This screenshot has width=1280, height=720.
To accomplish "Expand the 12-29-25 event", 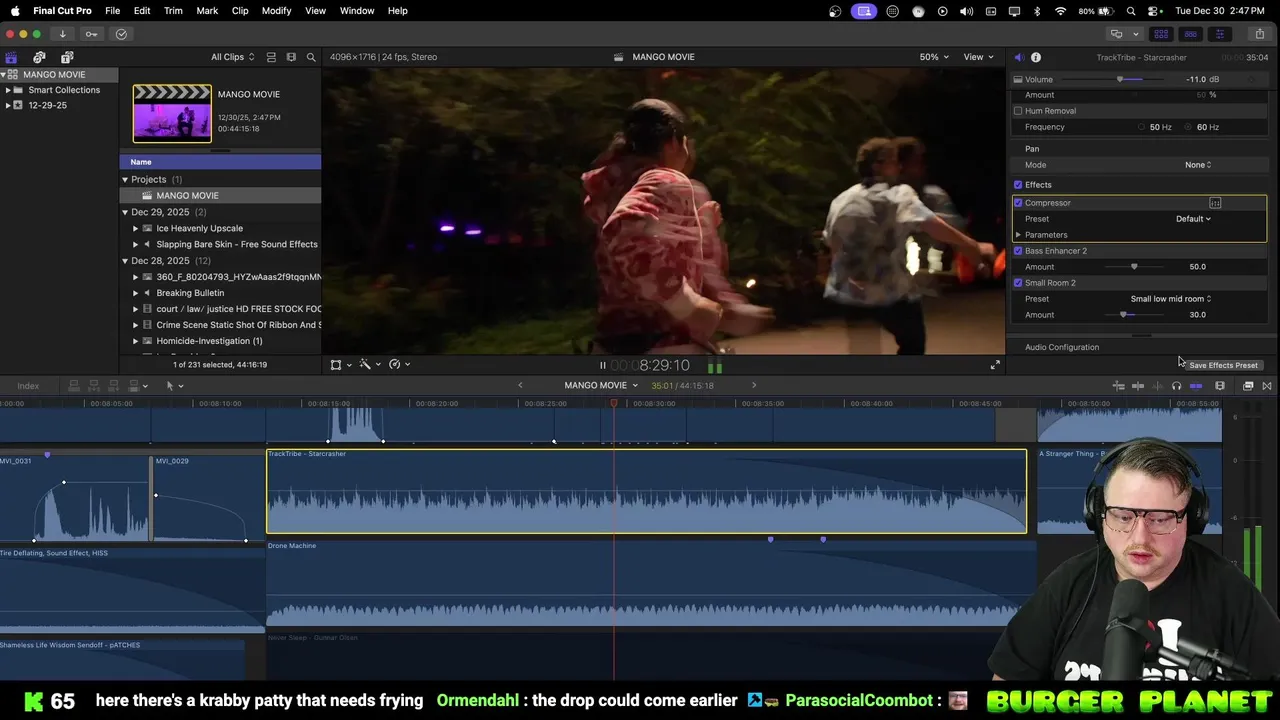I will [x=7, y=105].
